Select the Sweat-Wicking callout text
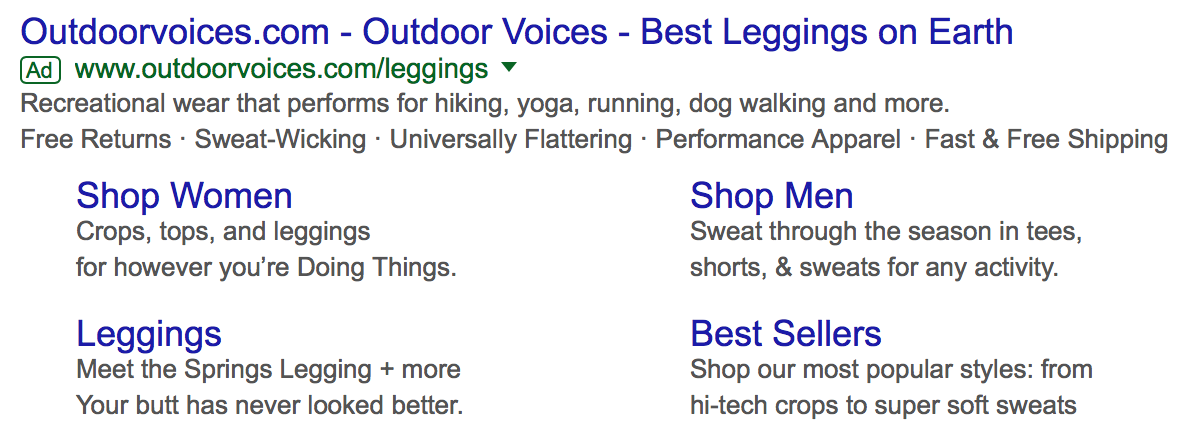 point(280,139)
